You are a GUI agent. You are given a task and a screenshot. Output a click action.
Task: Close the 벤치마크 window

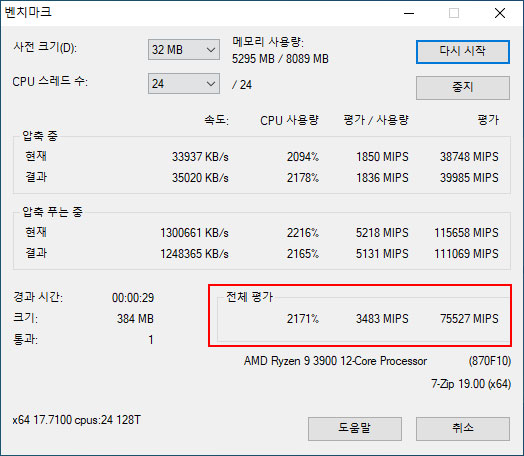coord(500,13)
